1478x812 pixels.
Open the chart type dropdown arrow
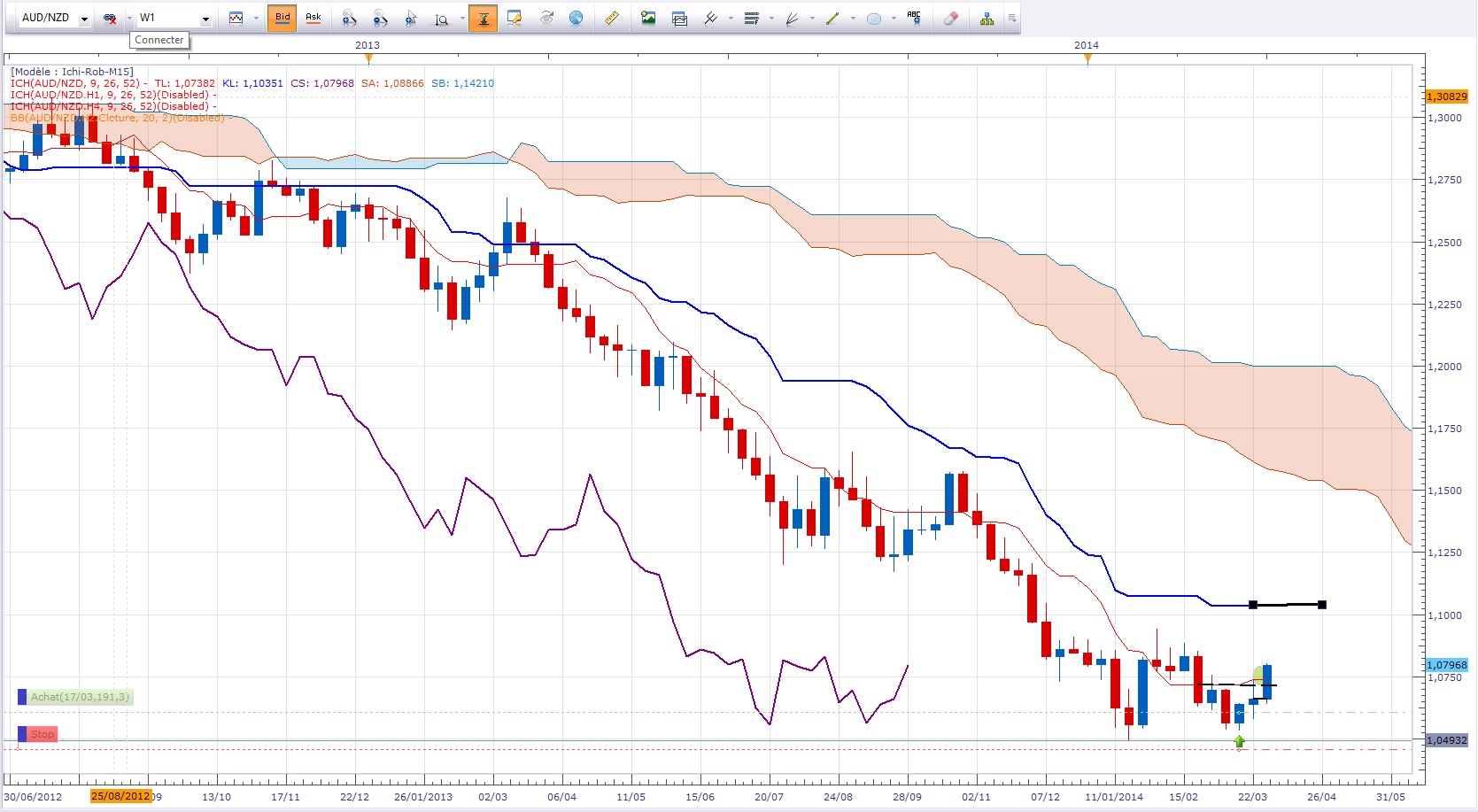coord(256,19)
